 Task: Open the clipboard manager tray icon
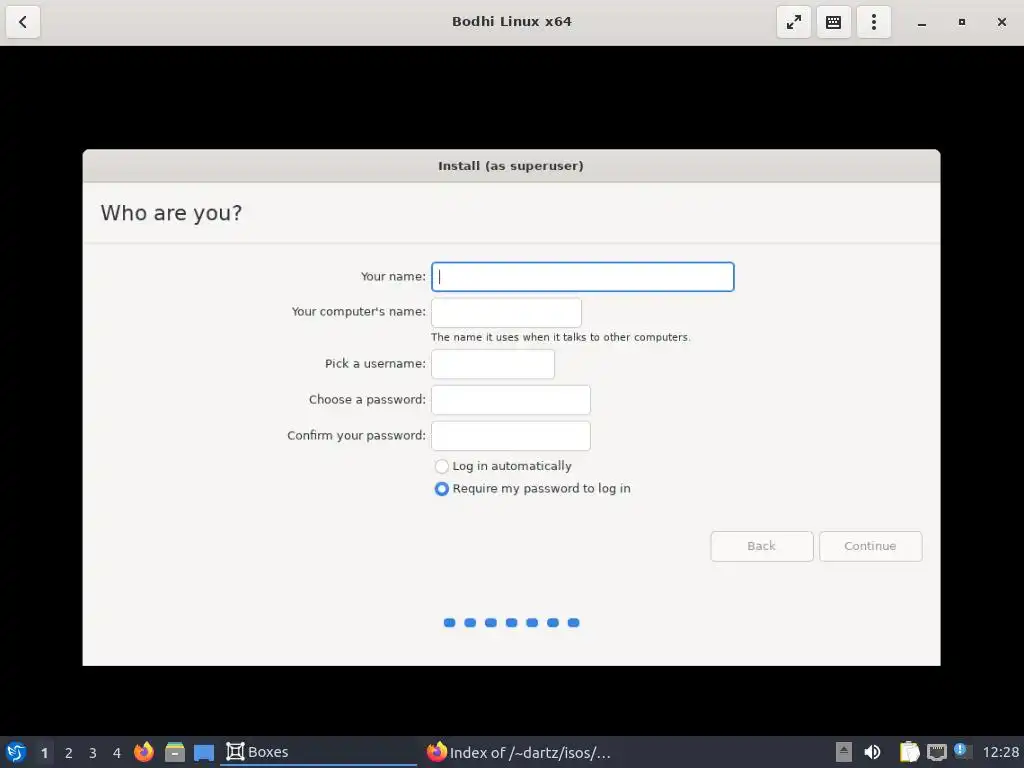click(909, 752)
